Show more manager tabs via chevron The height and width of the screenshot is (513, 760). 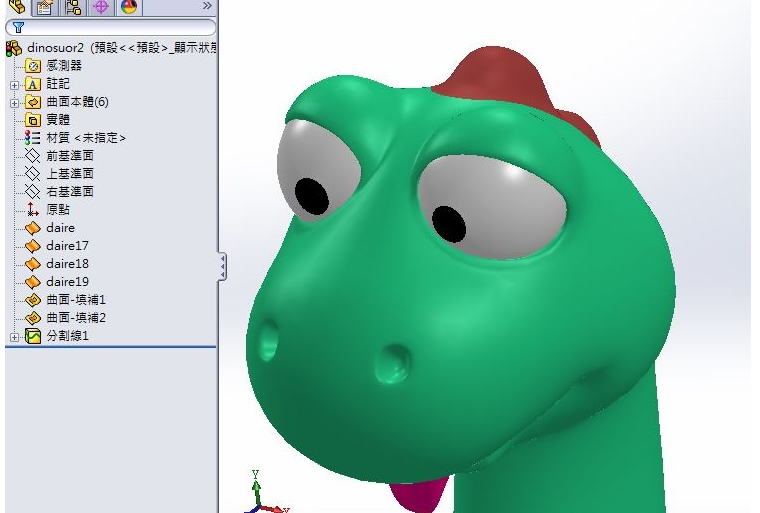click(x=207, y=6)
